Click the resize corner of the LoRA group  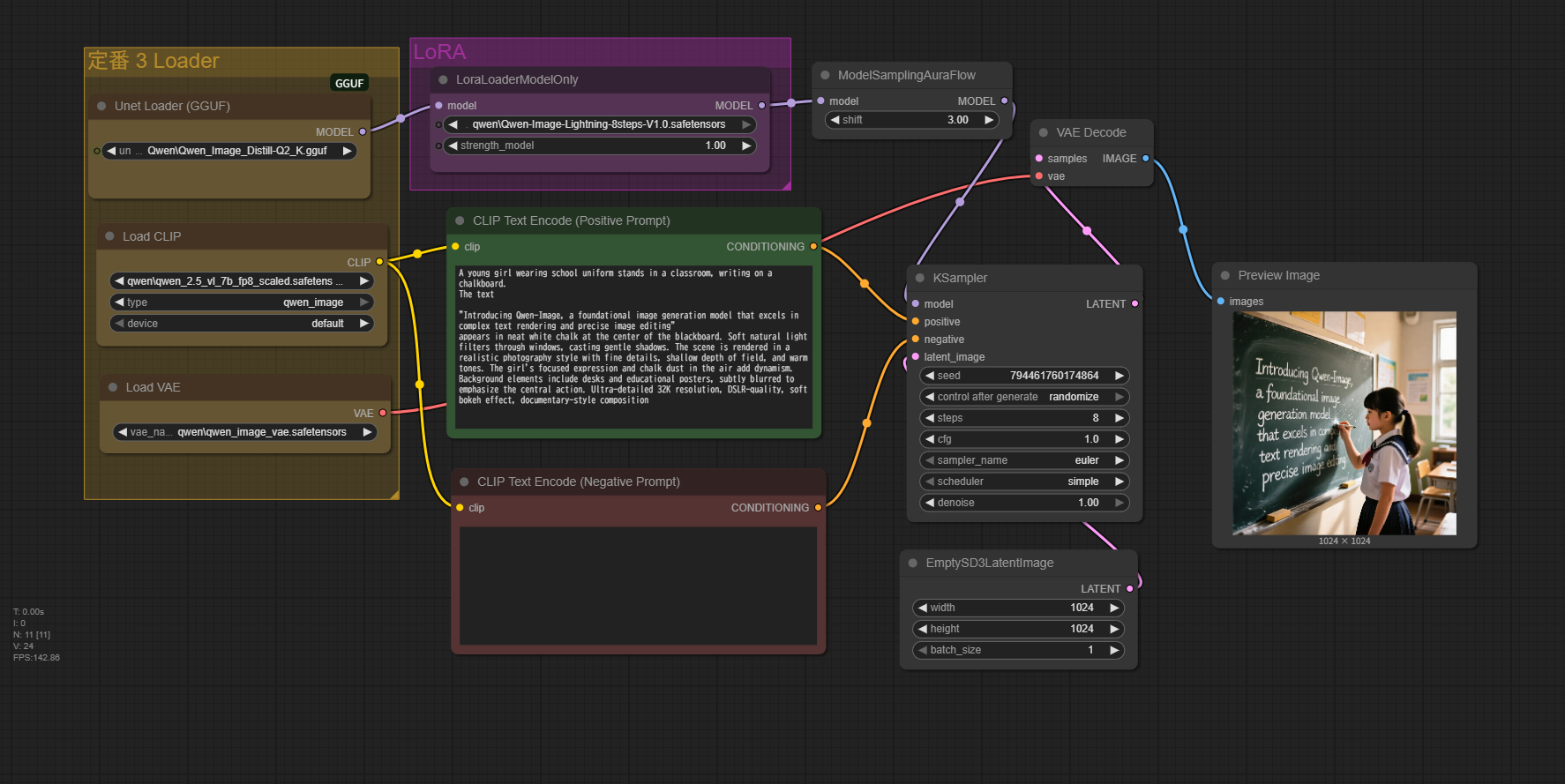(x=785, y=185)
